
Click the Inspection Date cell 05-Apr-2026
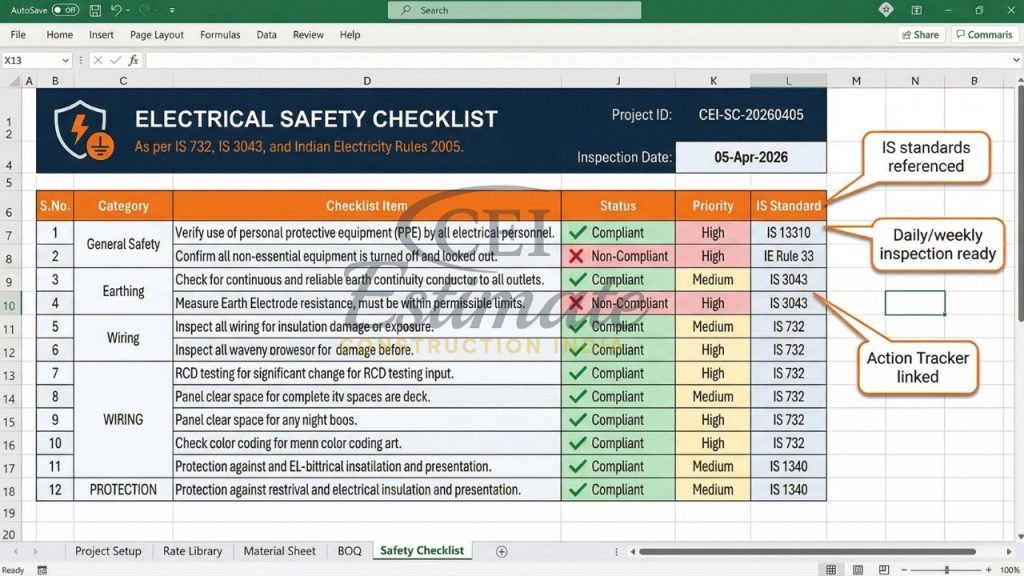[x=751, y=157]
